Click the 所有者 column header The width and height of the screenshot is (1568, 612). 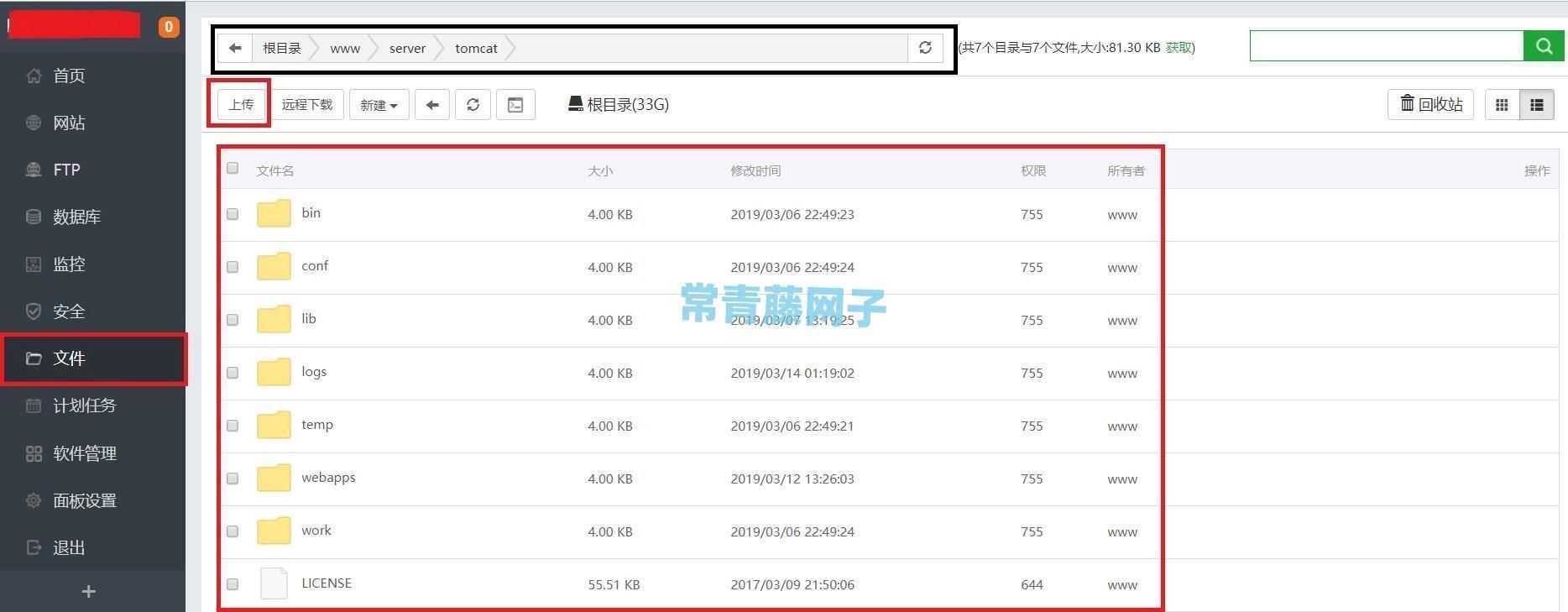click(x=1126, y=170)
